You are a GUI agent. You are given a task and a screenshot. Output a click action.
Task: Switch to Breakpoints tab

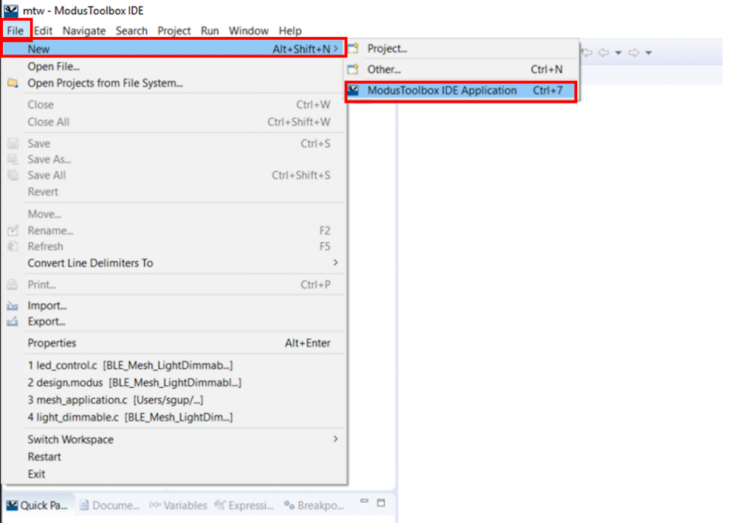[x=314, y=505]
